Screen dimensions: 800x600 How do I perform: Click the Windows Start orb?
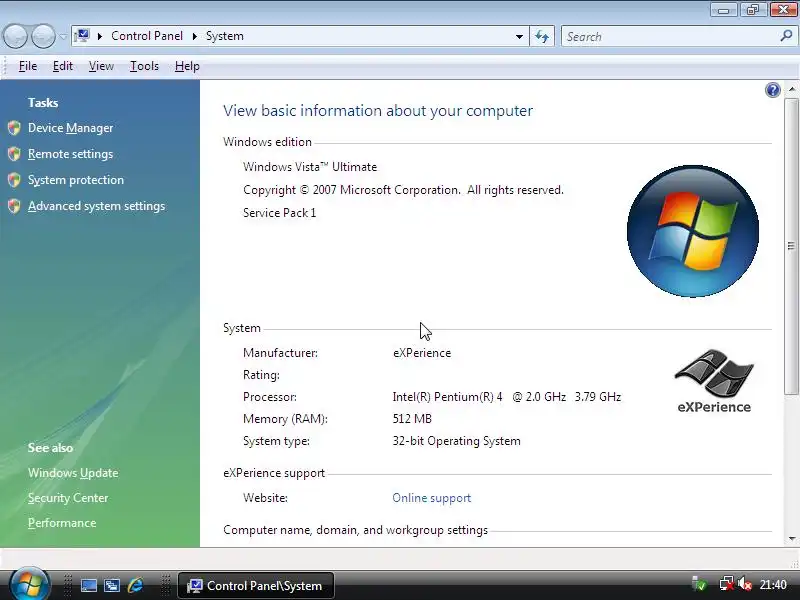pos(30,585)
